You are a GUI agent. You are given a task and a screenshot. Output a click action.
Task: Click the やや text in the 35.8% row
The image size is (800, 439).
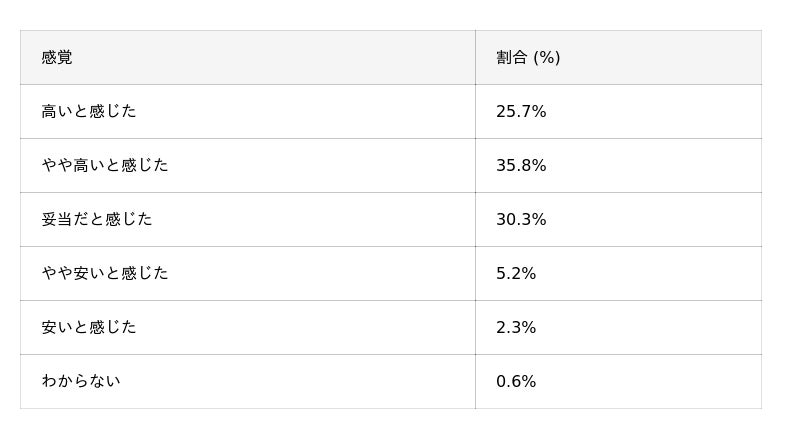tap(57, 166)
